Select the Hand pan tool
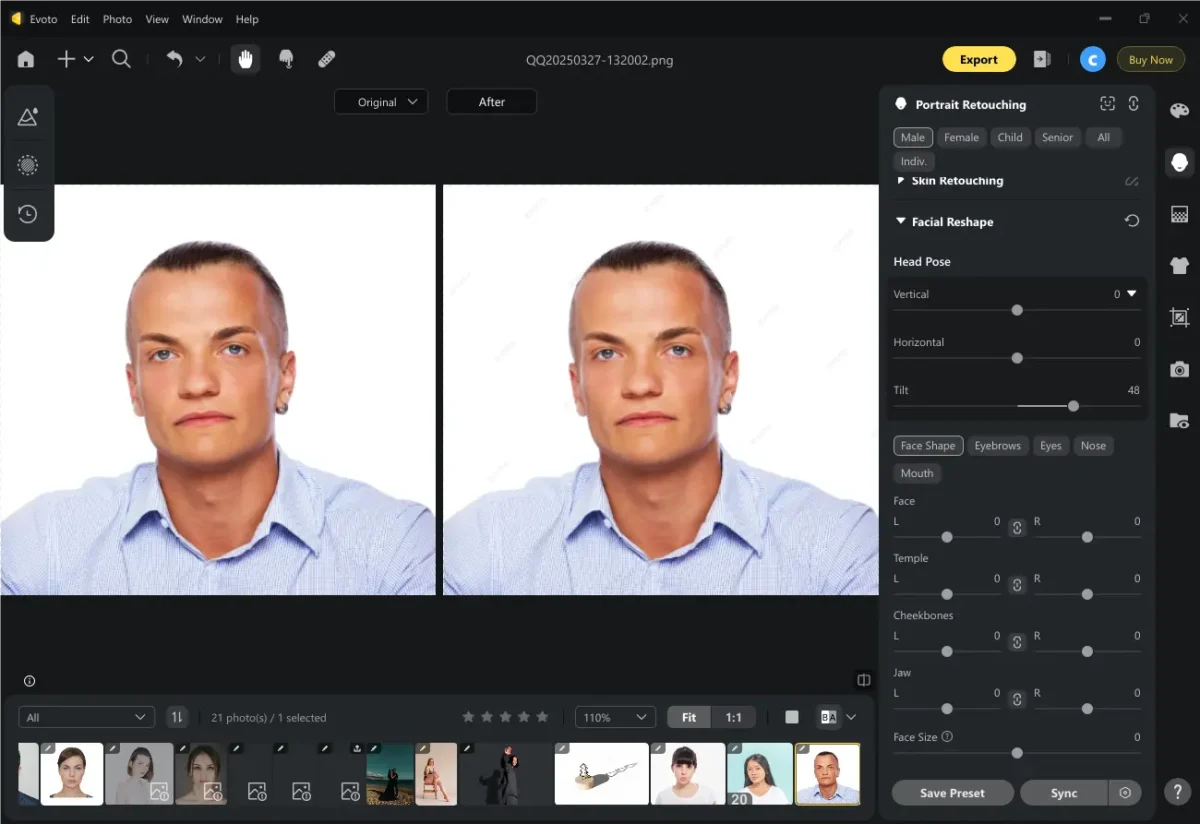 tap(245, 59)
